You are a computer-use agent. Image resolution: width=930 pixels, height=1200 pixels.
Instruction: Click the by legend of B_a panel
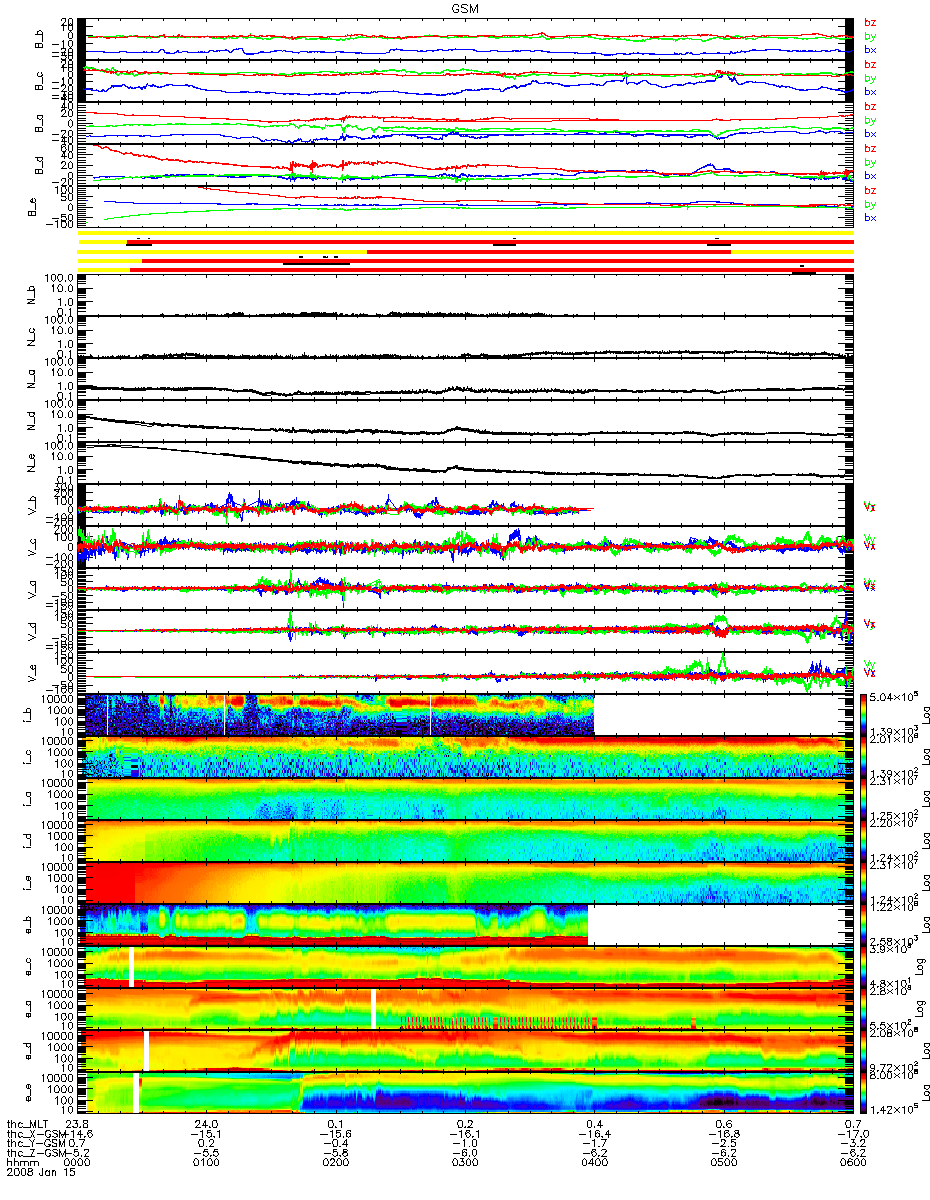point(870,120)
